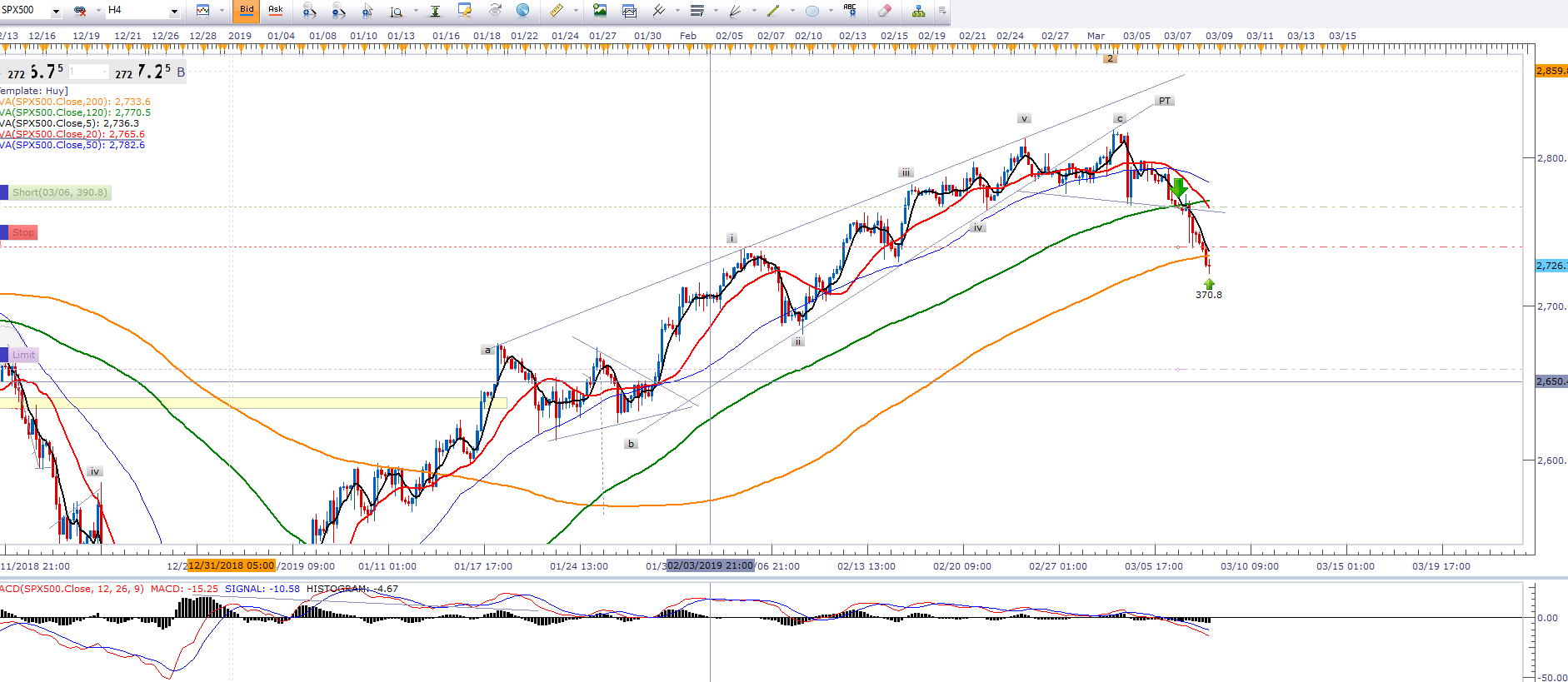
Task: Click the 370.8 arrow marker on chart
Action: (1209, 285)
